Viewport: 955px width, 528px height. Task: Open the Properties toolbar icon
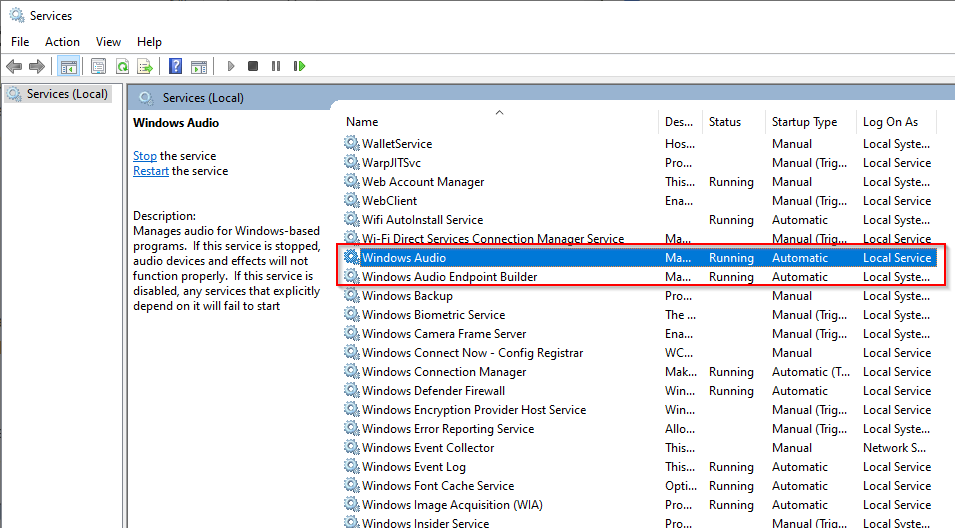click(98, 66)
